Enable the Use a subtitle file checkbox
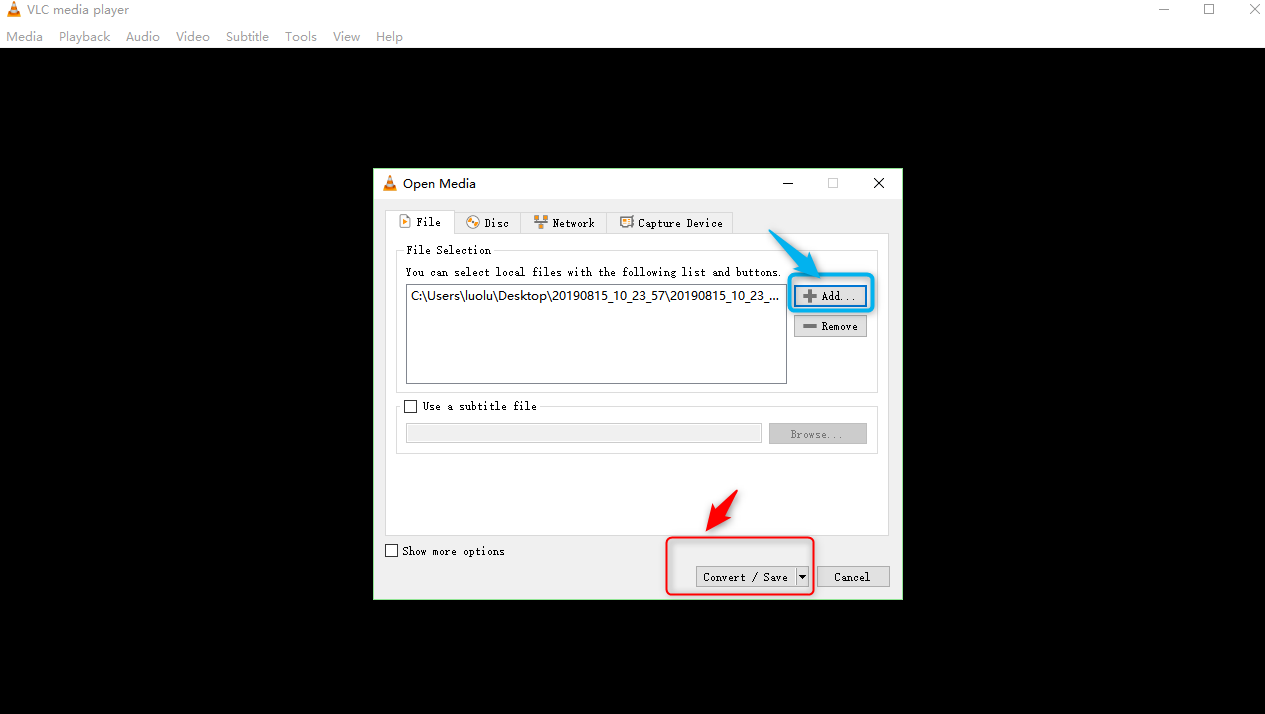The height and width of the screenshot is (714, 1265). pos(410,407)
